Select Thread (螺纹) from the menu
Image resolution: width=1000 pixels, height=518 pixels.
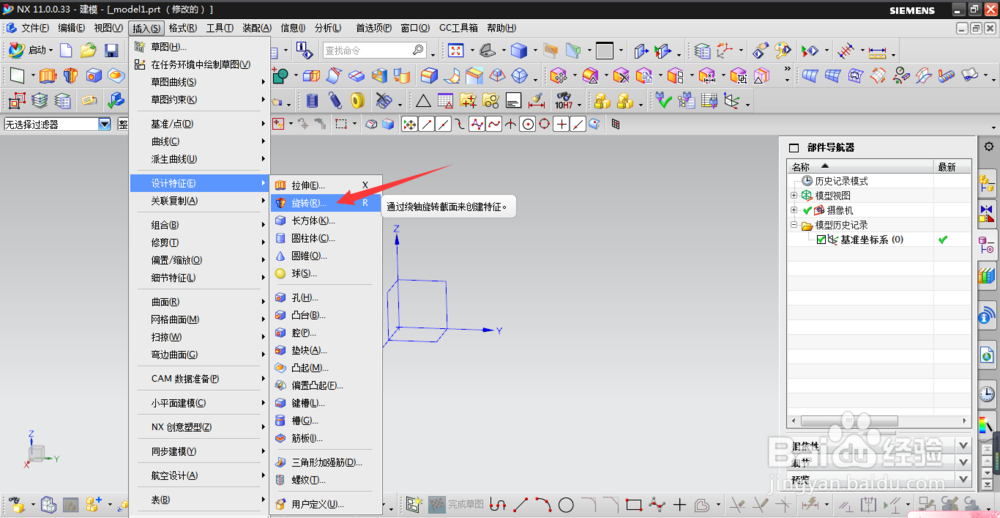326,479
